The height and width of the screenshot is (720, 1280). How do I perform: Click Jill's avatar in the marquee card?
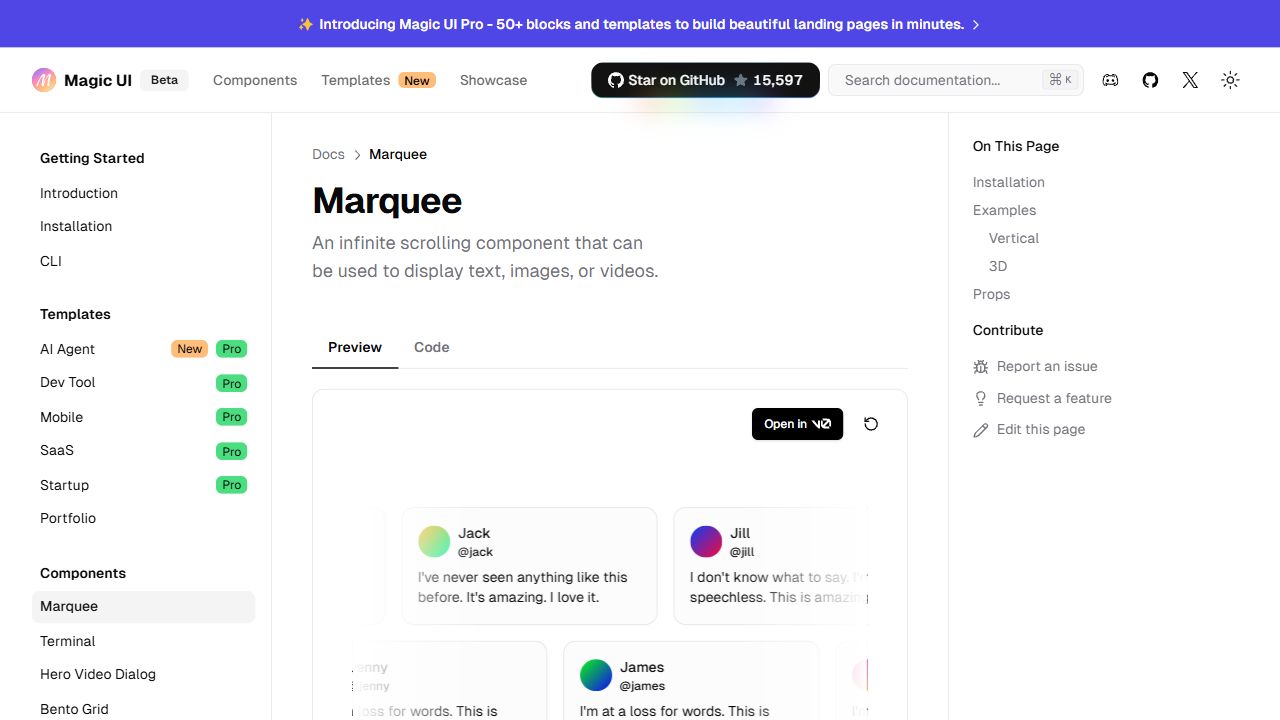(x=706, y=542)
